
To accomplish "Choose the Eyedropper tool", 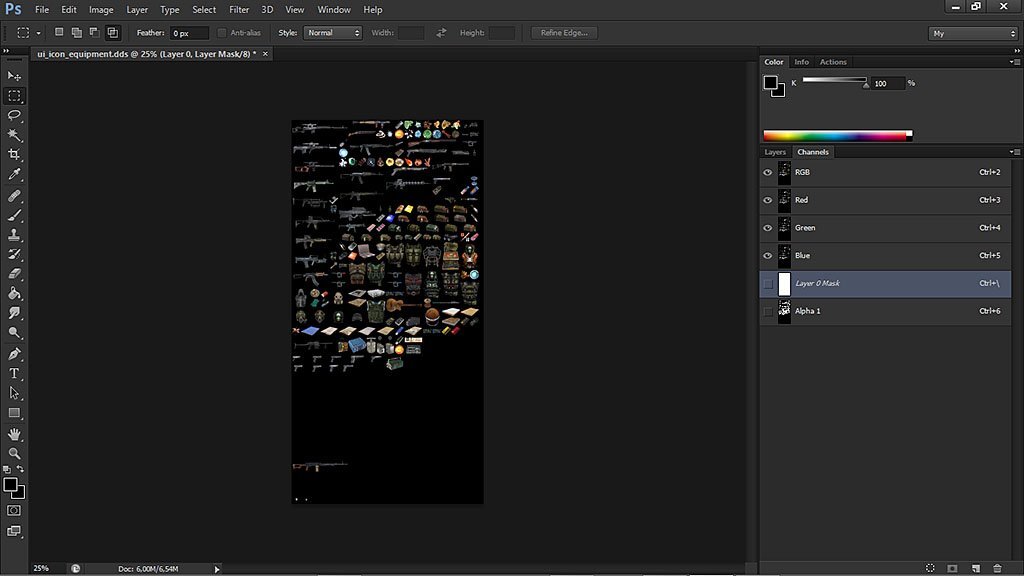I will (x=14, y=174).
